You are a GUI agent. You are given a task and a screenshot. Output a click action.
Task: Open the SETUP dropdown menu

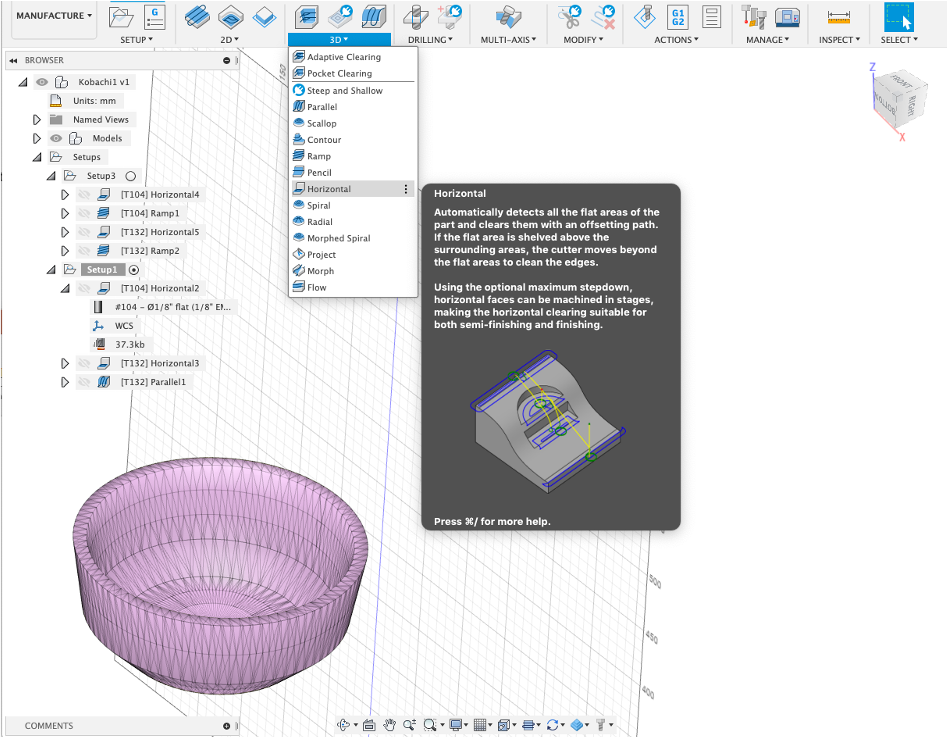pyautogui.click(x=136, y=39)
